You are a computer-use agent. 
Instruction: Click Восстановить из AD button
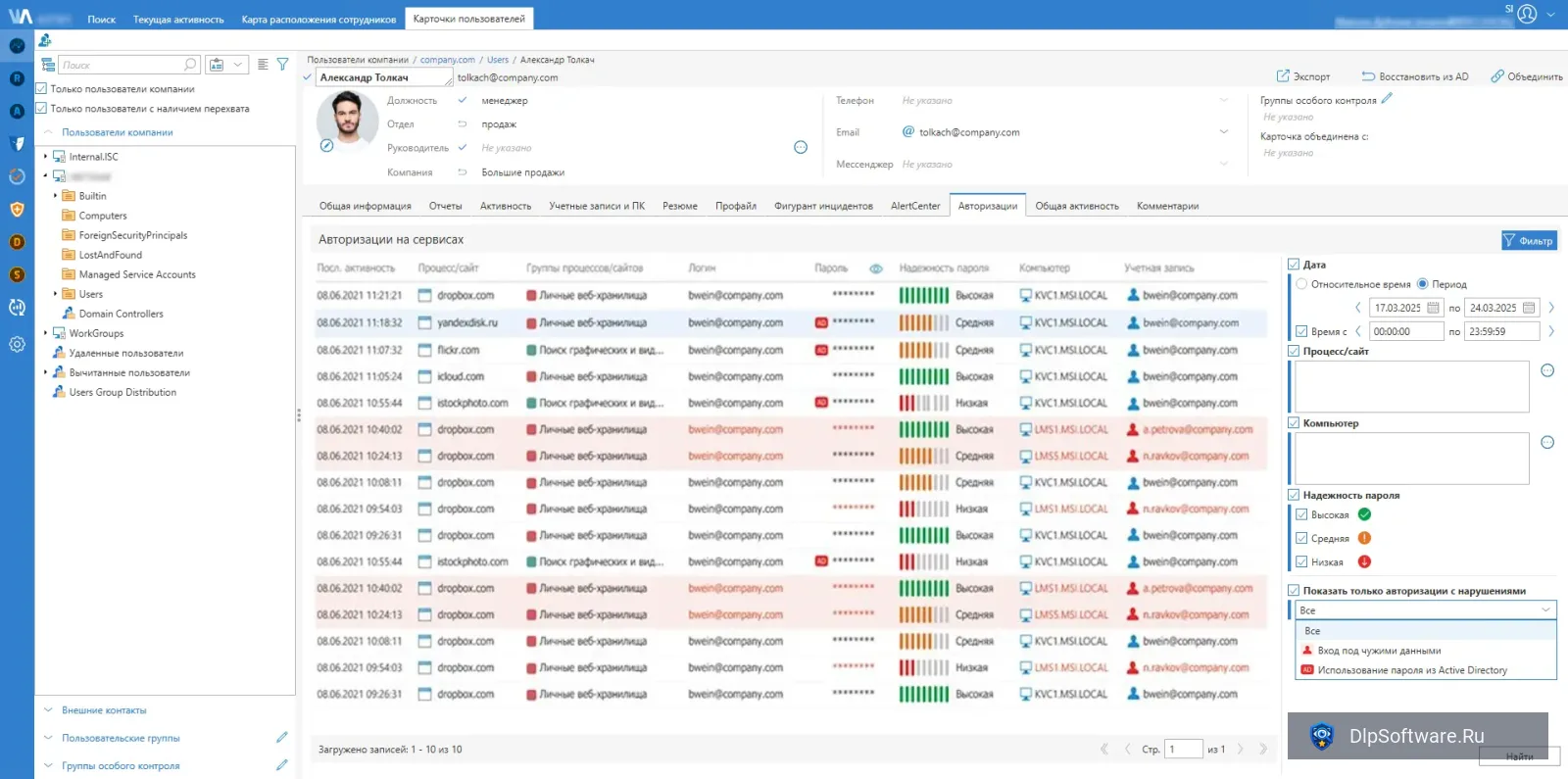point(1415,76)
